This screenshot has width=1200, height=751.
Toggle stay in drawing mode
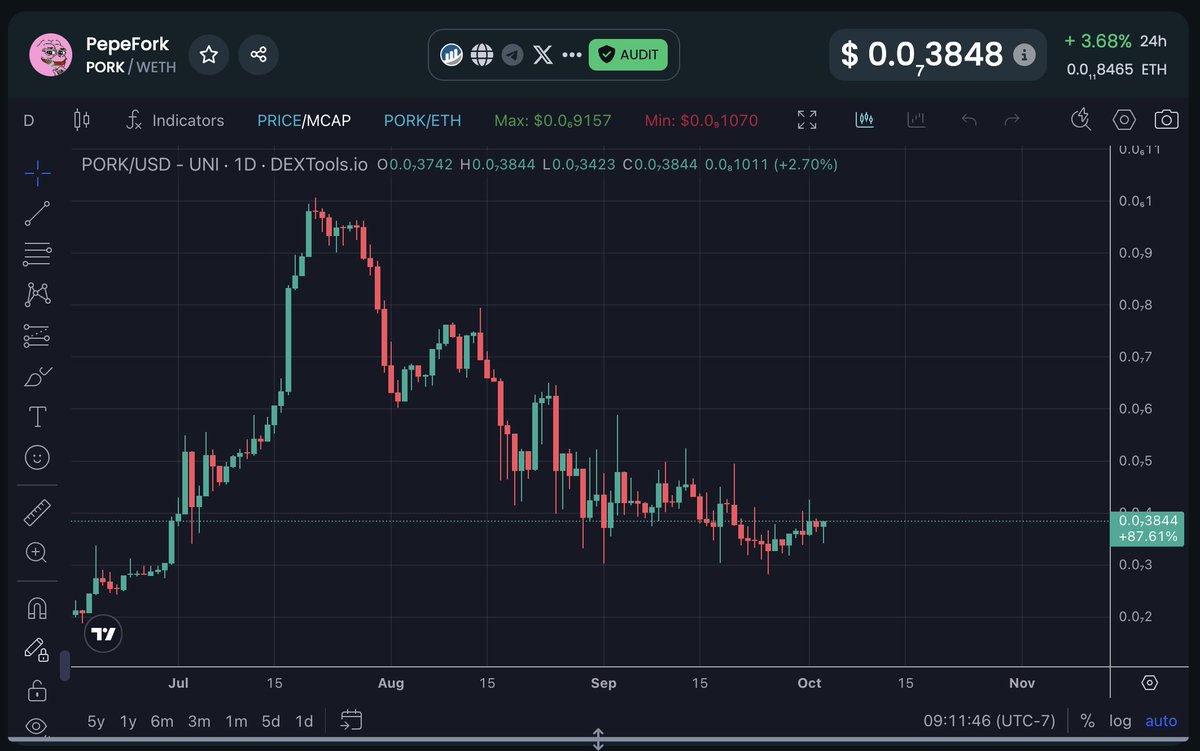coord(38,649)
